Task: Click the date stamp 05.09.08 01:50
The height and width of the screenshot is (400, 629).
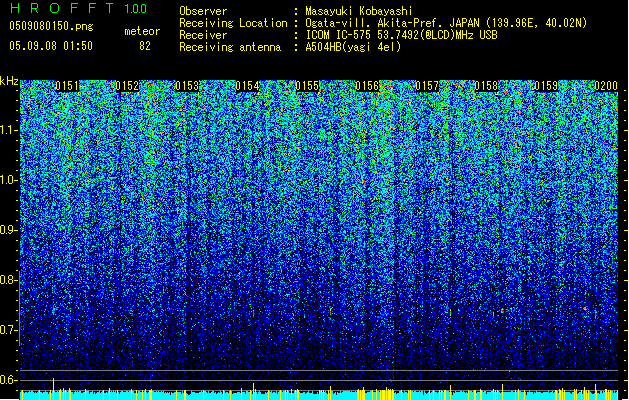Action: 51,46
